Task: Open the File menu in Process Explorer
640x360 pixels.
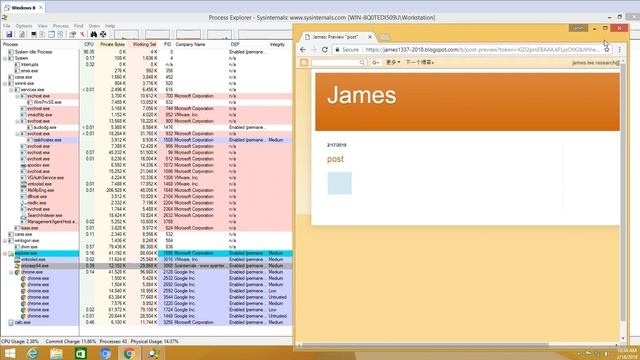Action: click(7, 26)
